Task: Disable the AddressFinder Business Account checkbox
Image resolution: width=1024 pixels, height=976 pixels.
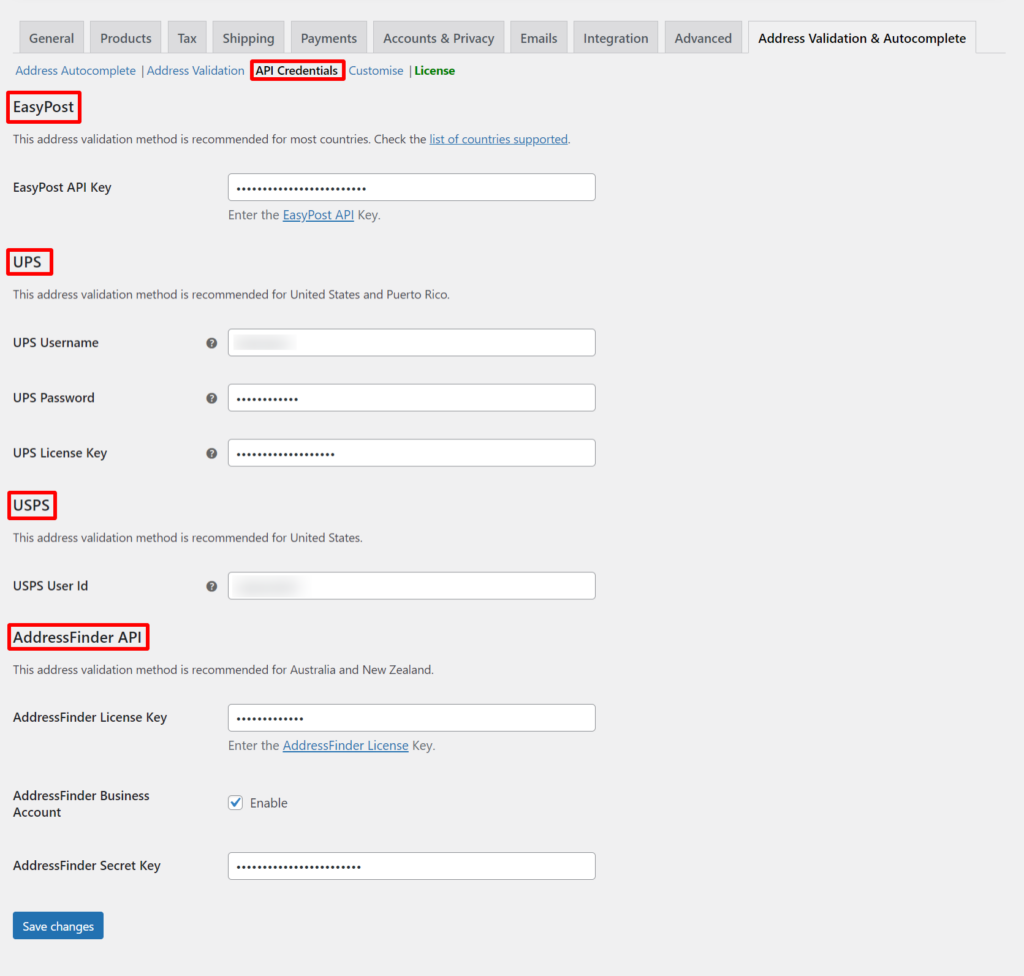Action: point(235,802)
